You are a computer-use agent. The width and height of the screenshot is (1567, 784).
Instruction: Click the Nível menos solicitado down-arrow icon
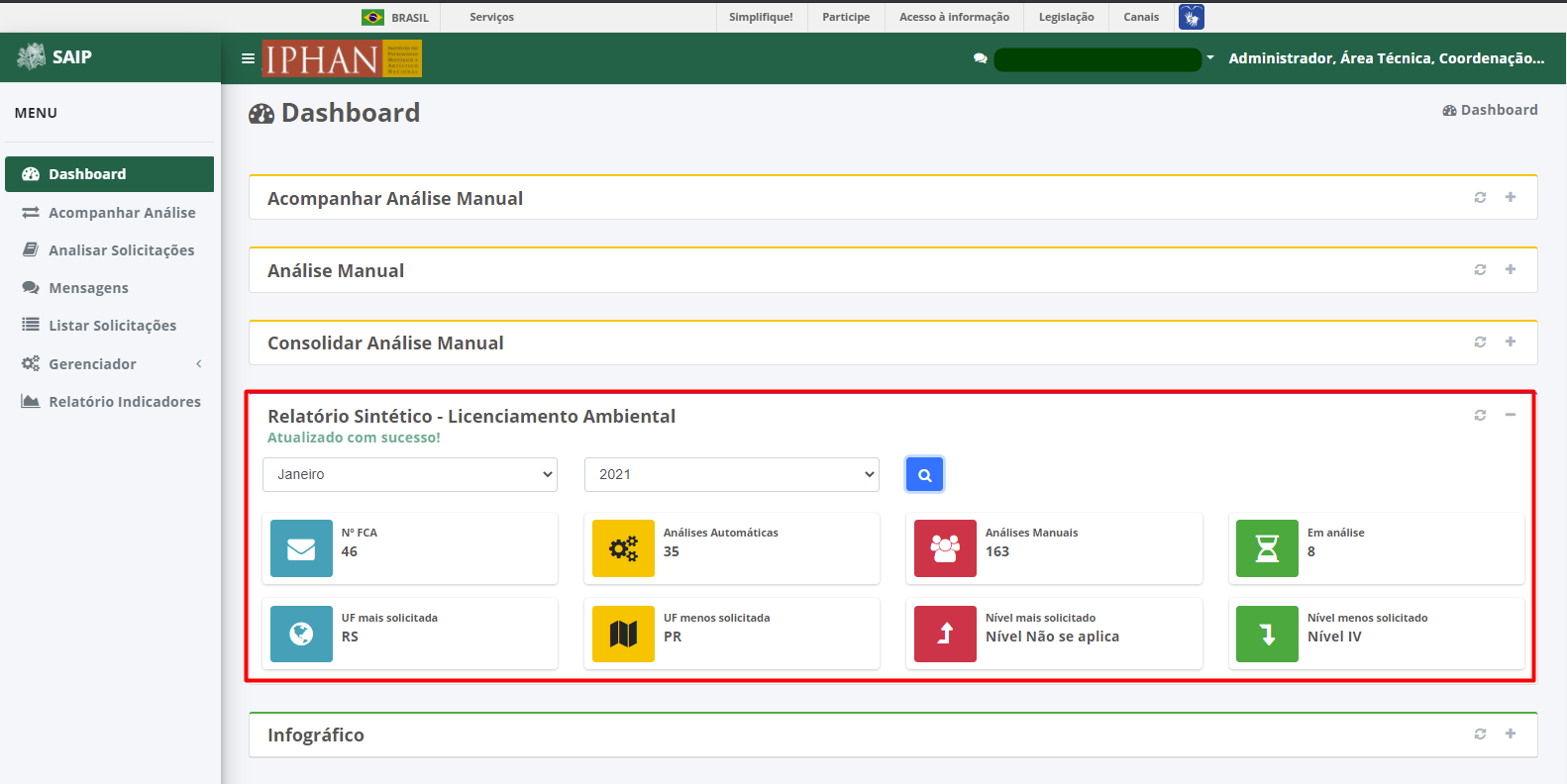coord(1267,634)
